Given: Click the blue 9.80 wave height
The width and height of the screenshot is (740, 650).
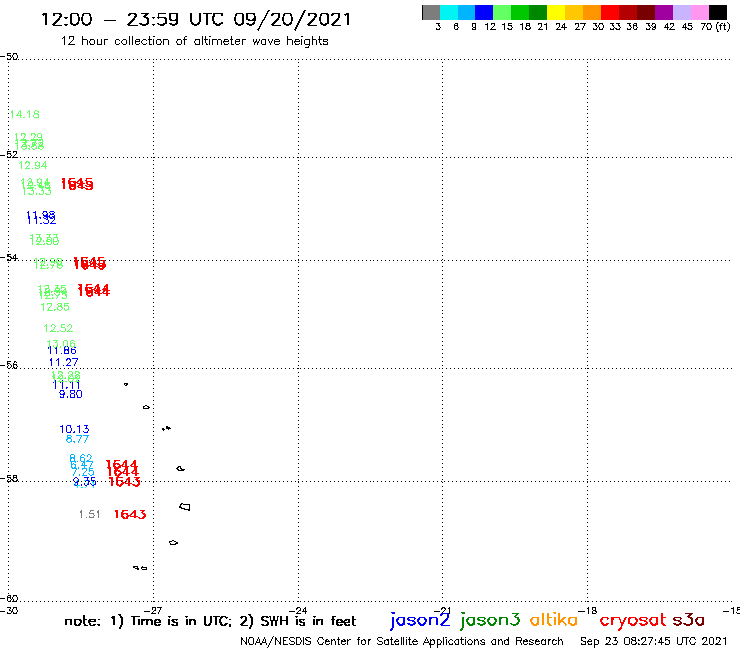Looking at the screenshot, I should 70,394.
